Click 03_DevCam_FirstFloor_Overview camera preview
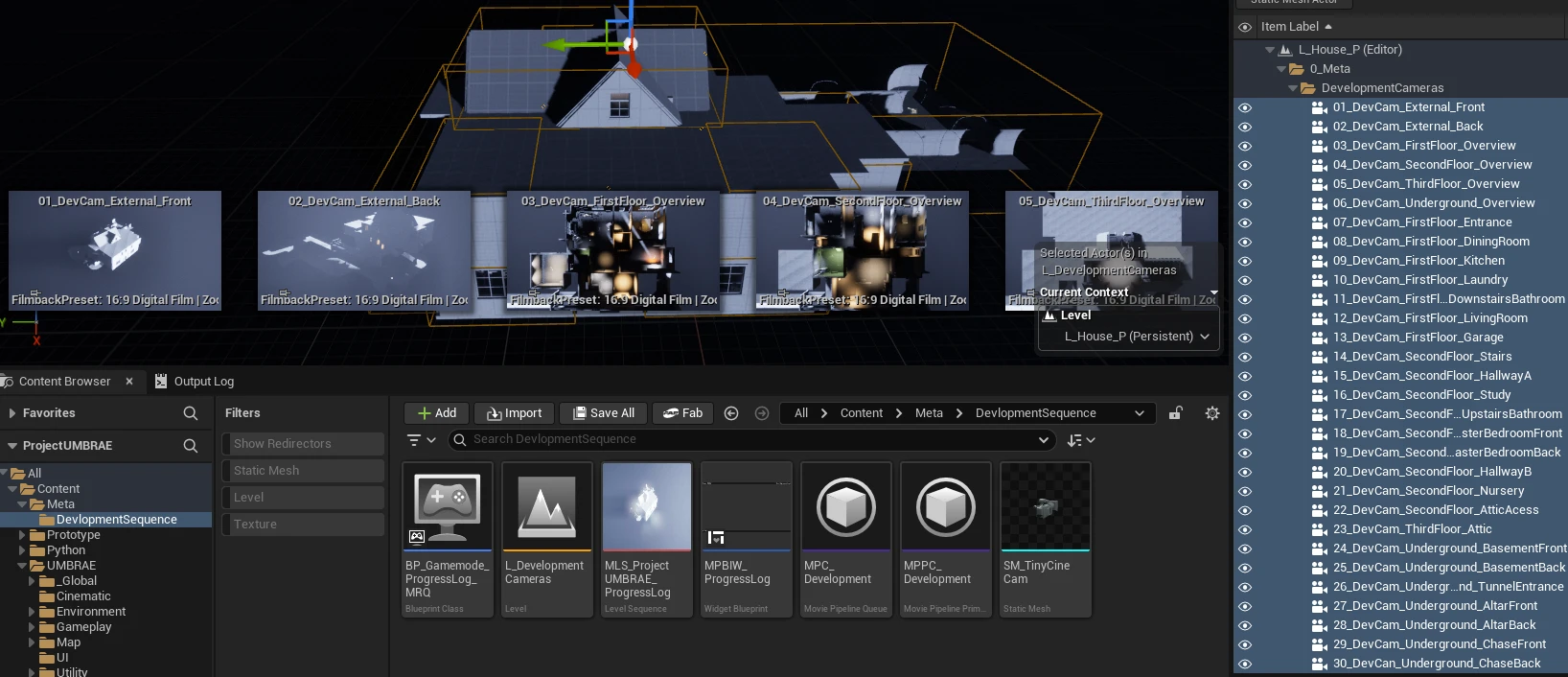This screenshot has height=677, width=1568. pyautogui.click(x=613, y=250)
